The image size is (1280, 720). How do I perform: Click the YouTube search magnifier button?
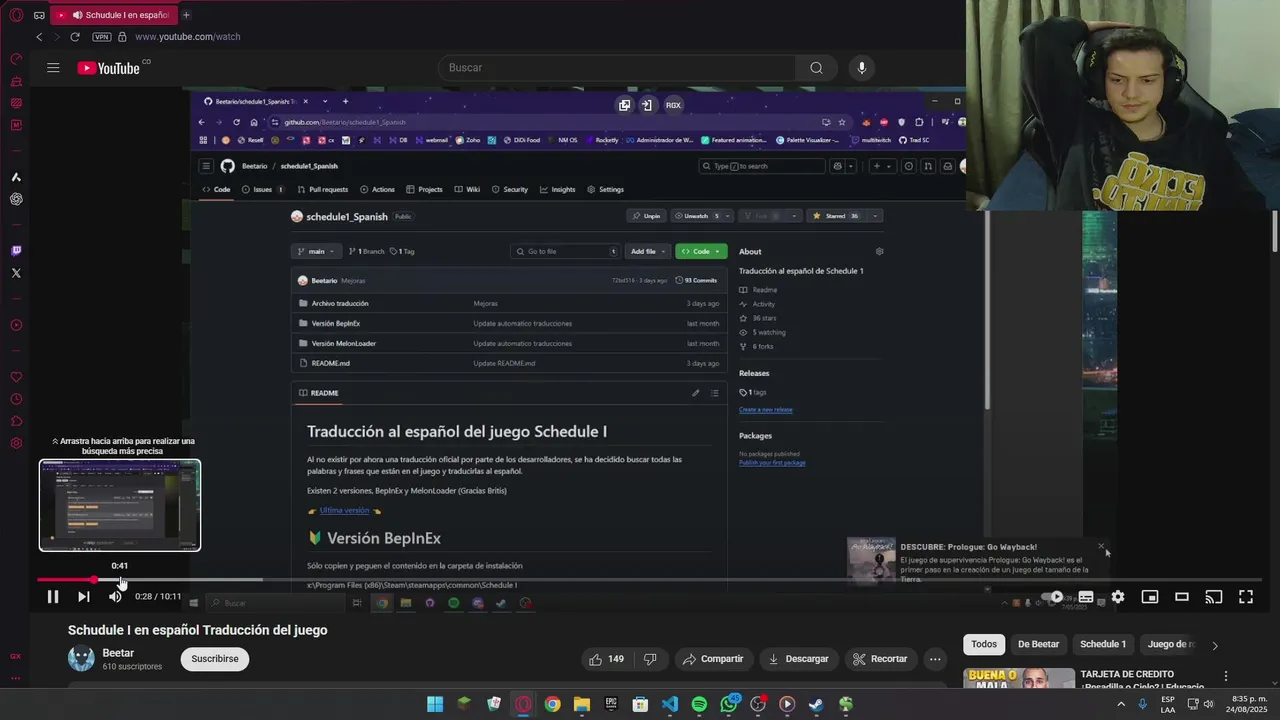pyautogui.click(x=816, y=68)
